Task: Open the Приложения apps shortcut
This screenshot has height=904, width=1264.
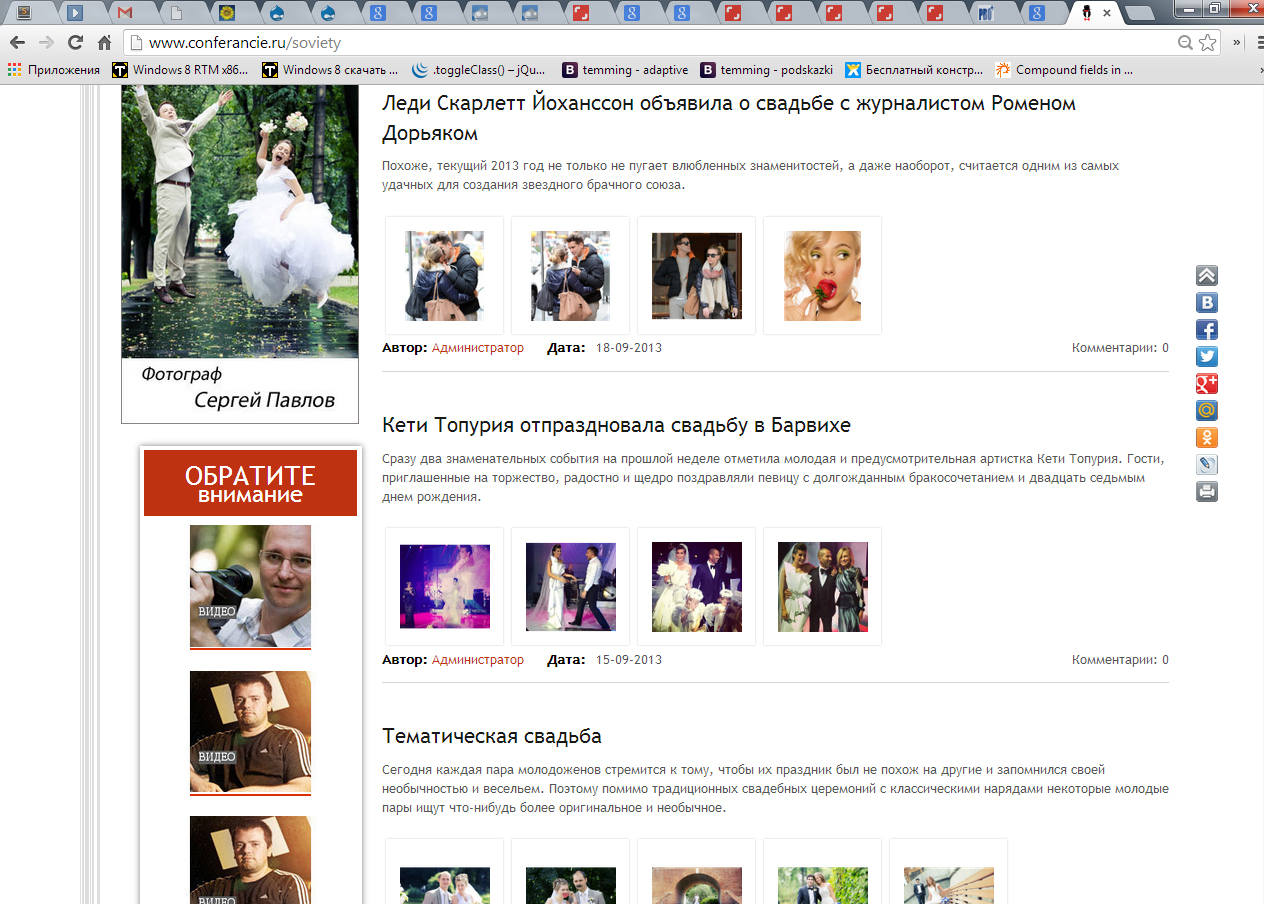Action: click(x=54, y=70)
